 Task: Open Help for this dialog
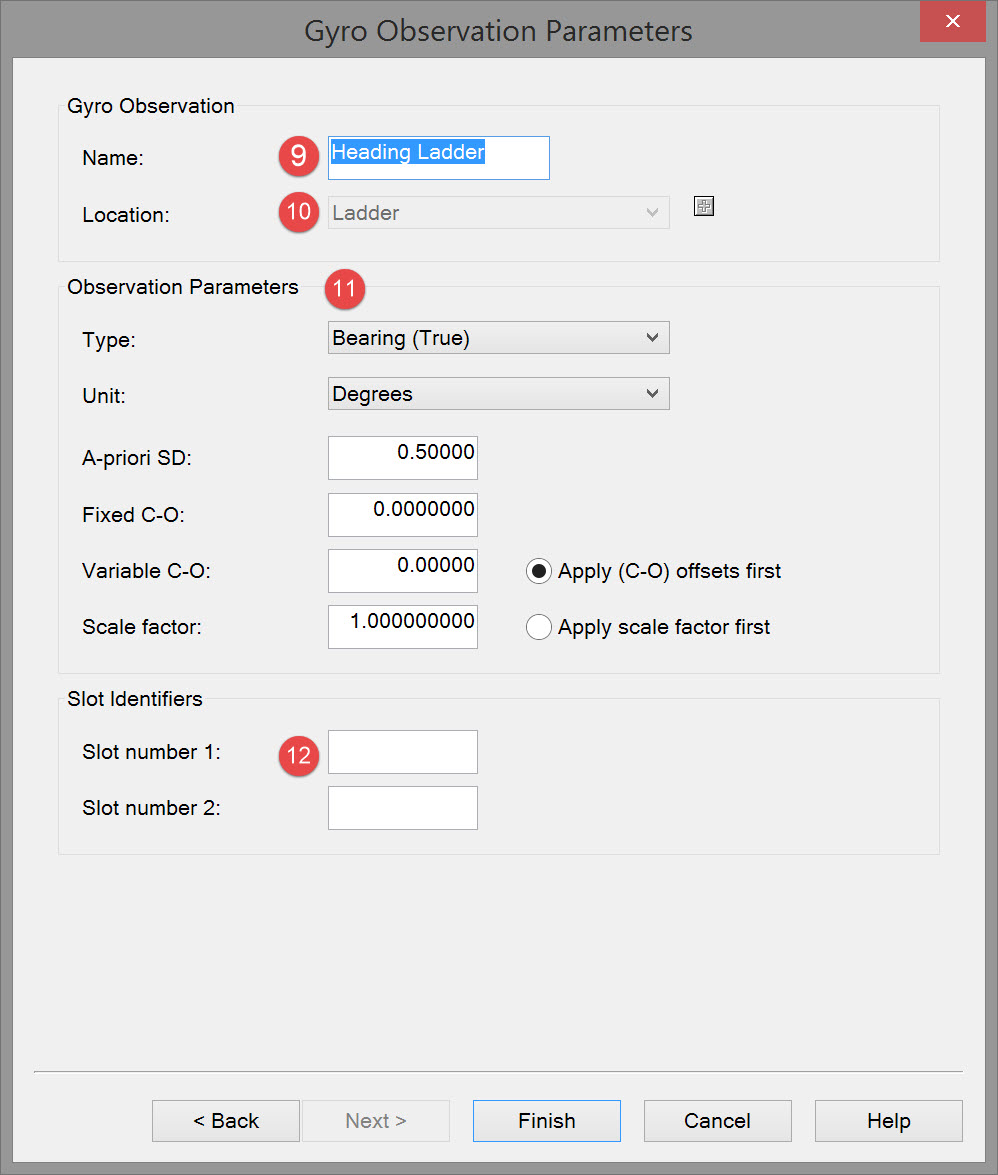click(x=888, y=1121)
